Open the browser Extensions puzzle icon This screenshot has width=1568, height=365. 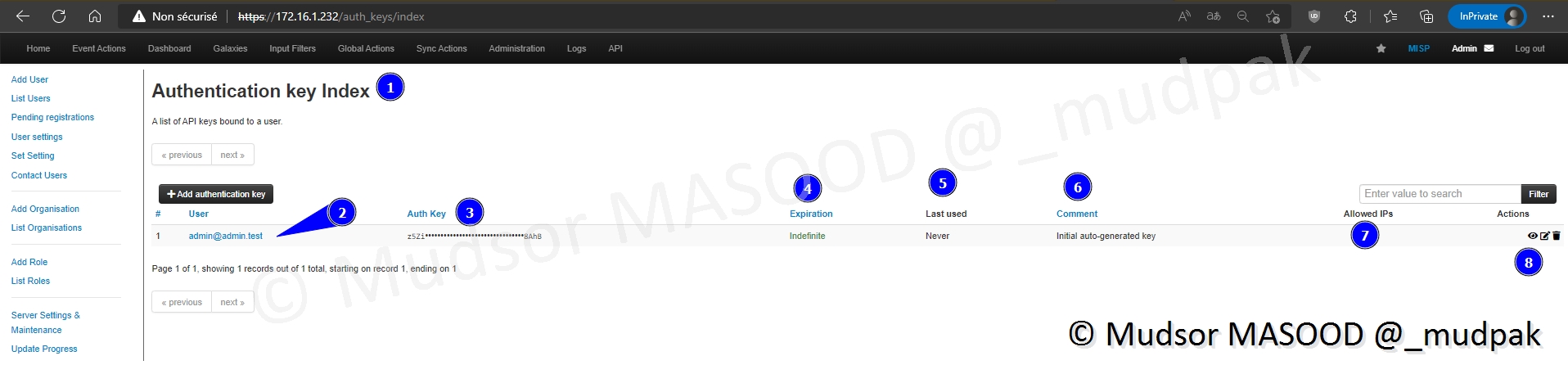point(1350,16)
